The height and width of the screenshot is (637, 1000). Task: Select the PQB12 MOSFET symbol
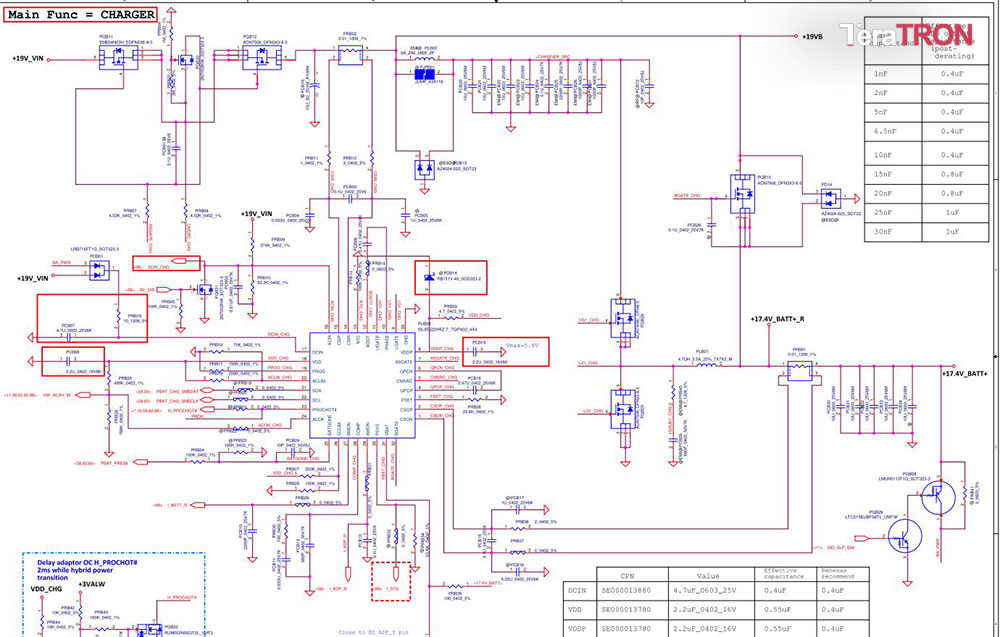[x=262, y=57]
